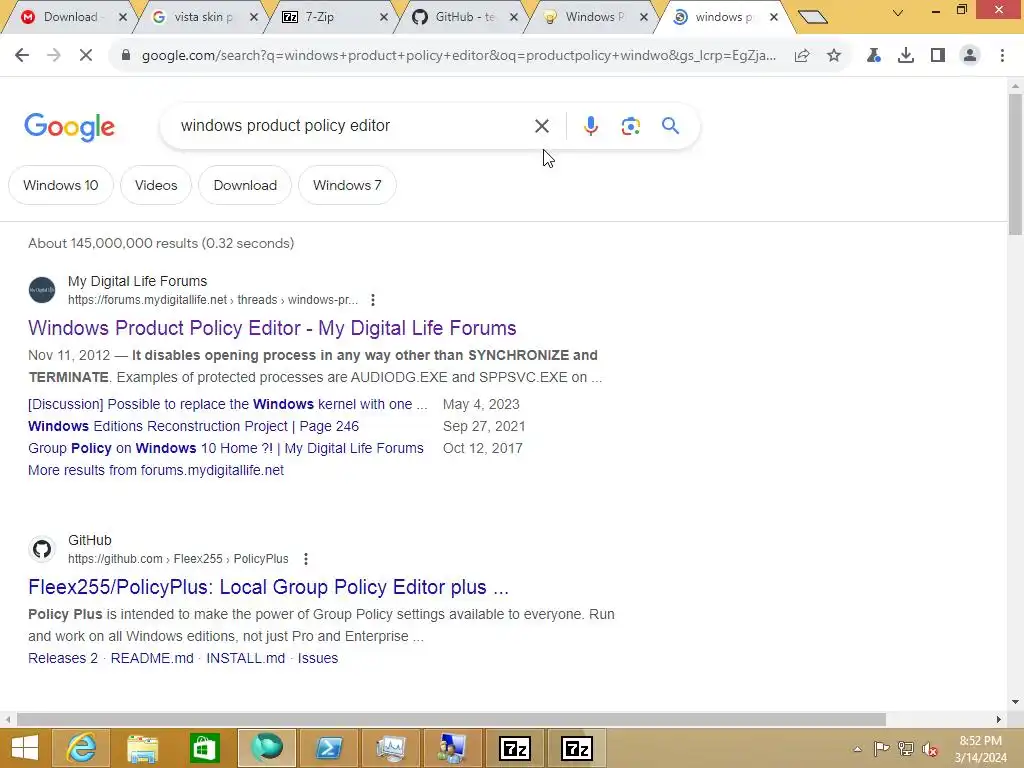Click the magnifier search button
The image size is (1024, 768).
670,125
